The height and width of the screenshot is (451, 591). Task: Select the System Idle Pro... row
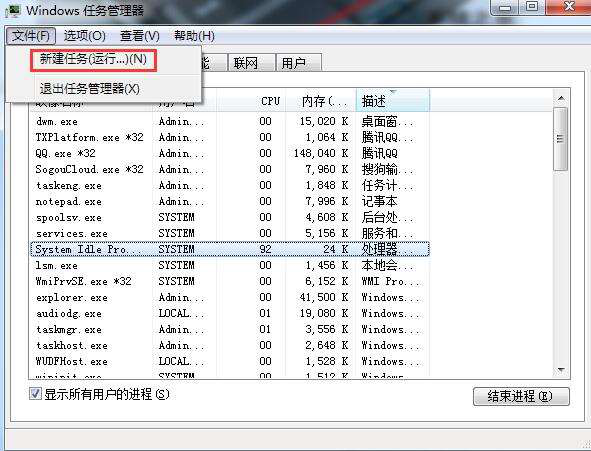pos(230,249)
